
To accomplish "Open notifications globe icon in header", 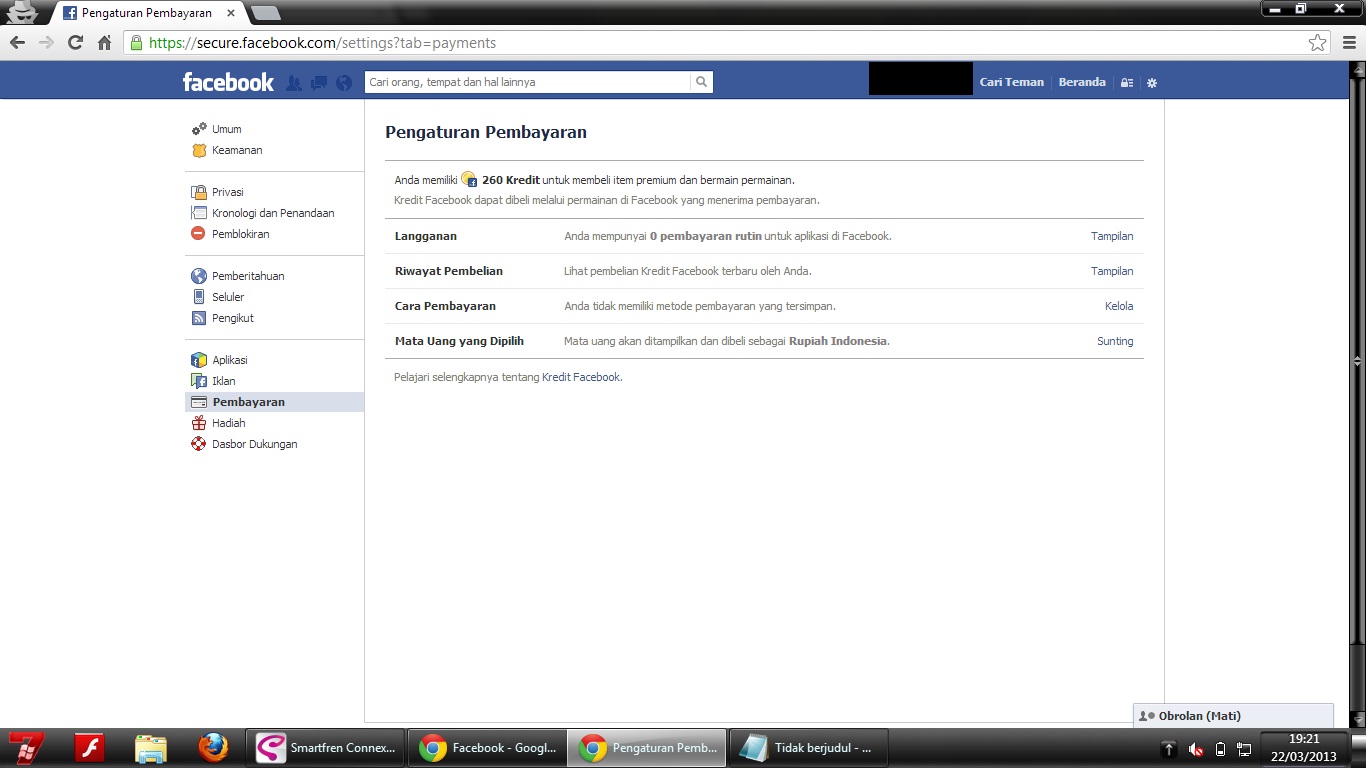I will [344, 83].
